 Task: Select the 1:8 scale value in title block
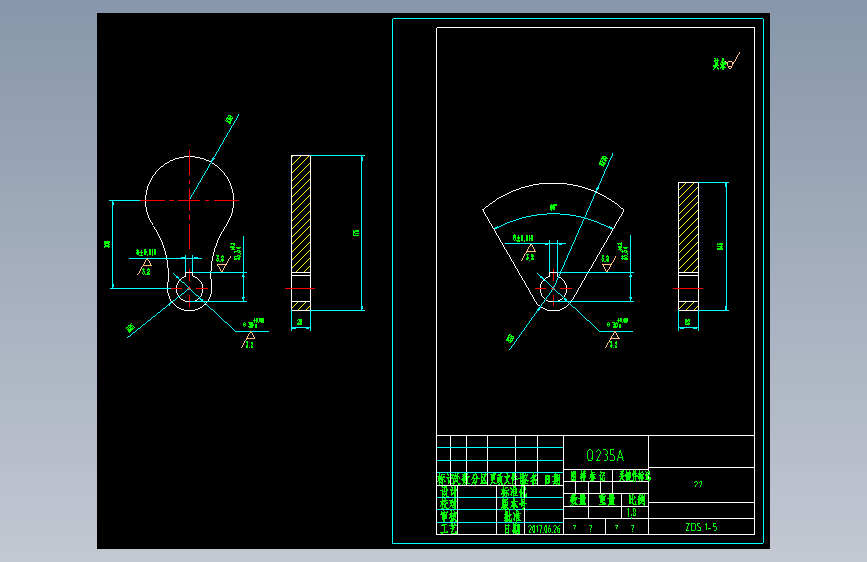click(631, 513)
